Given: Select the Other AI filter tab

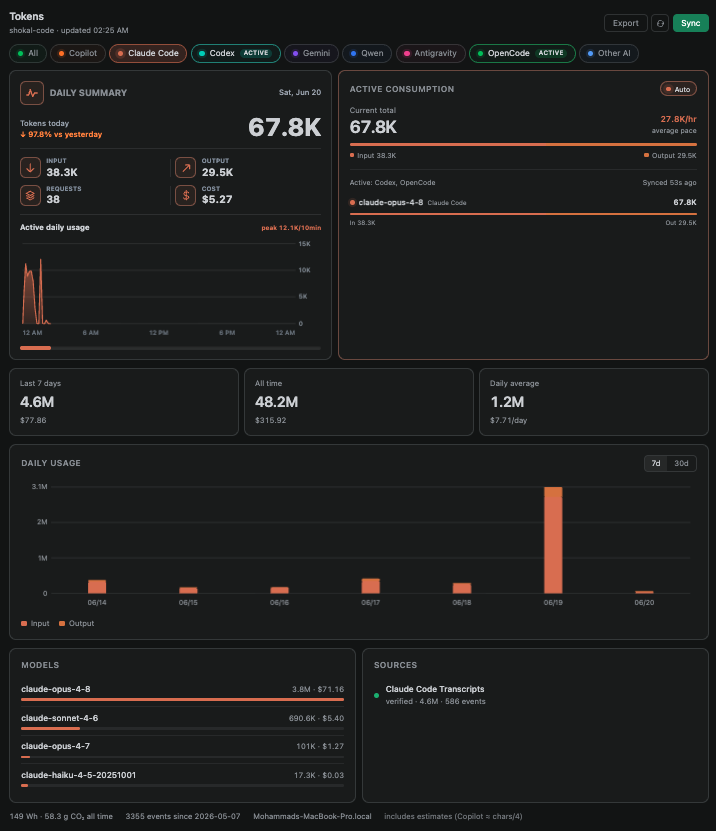Looking at the screenshot, I should 608,53.
